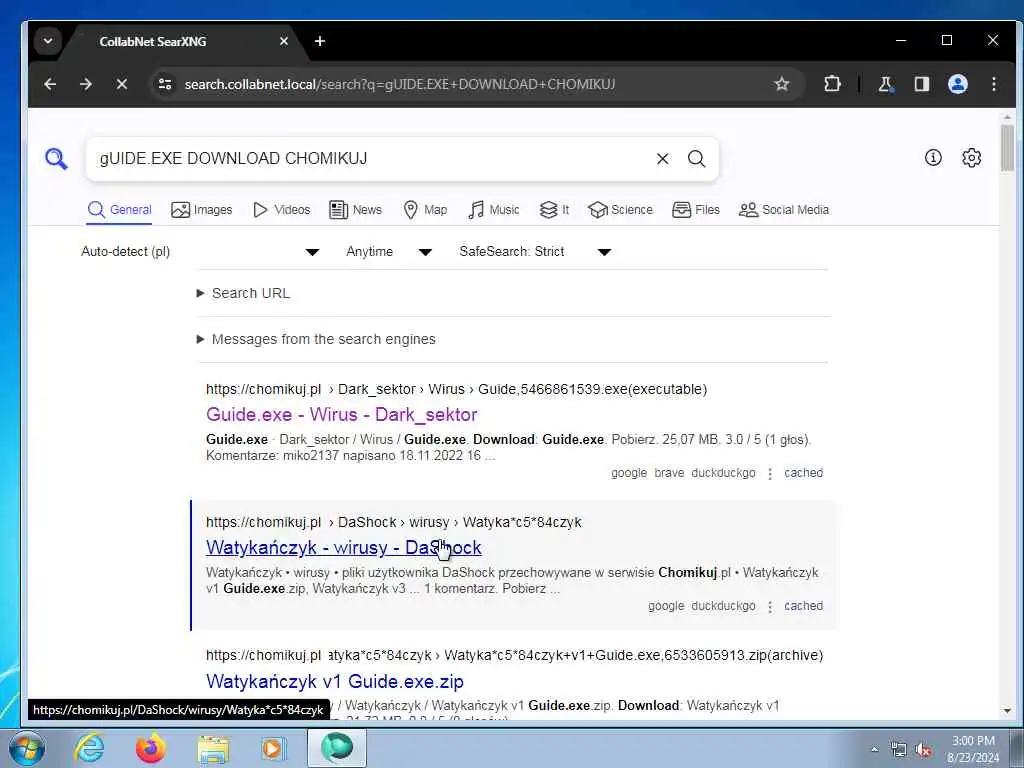The image size is (1024, 768).
Task: Click the scrollbar down arrow
Action: click(x=1007, y=711)
